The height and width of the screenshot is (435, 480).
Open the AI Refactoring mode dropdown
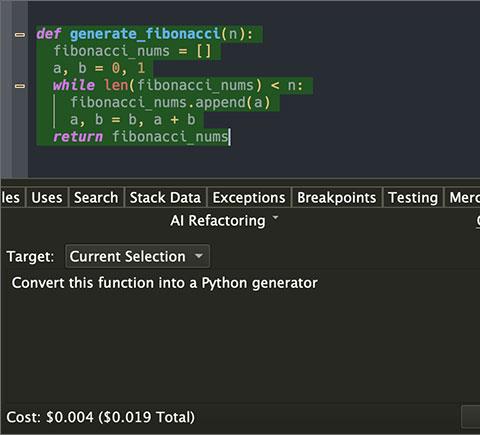224,221
